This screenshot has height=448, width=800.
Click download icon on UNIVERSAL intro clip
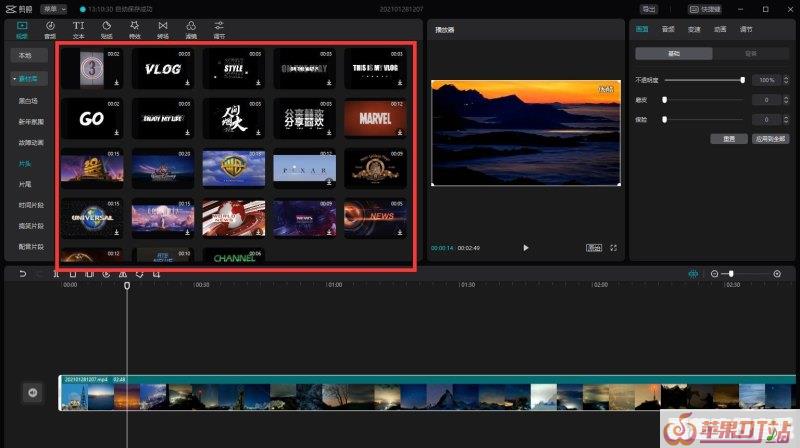[116, 232]
